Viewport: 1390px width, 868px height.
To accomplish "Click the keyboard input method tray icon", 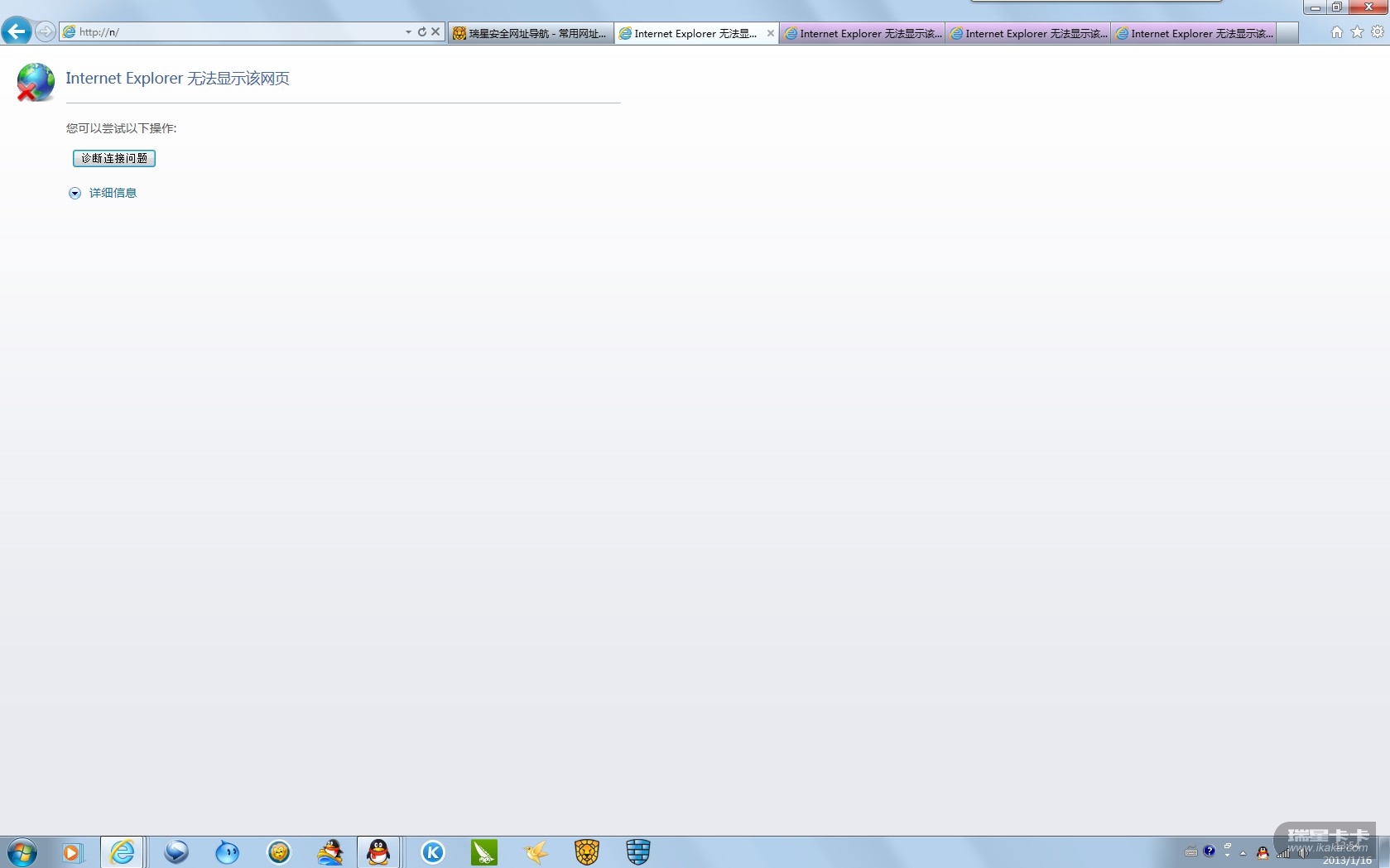I will [x=1191, y=851].
